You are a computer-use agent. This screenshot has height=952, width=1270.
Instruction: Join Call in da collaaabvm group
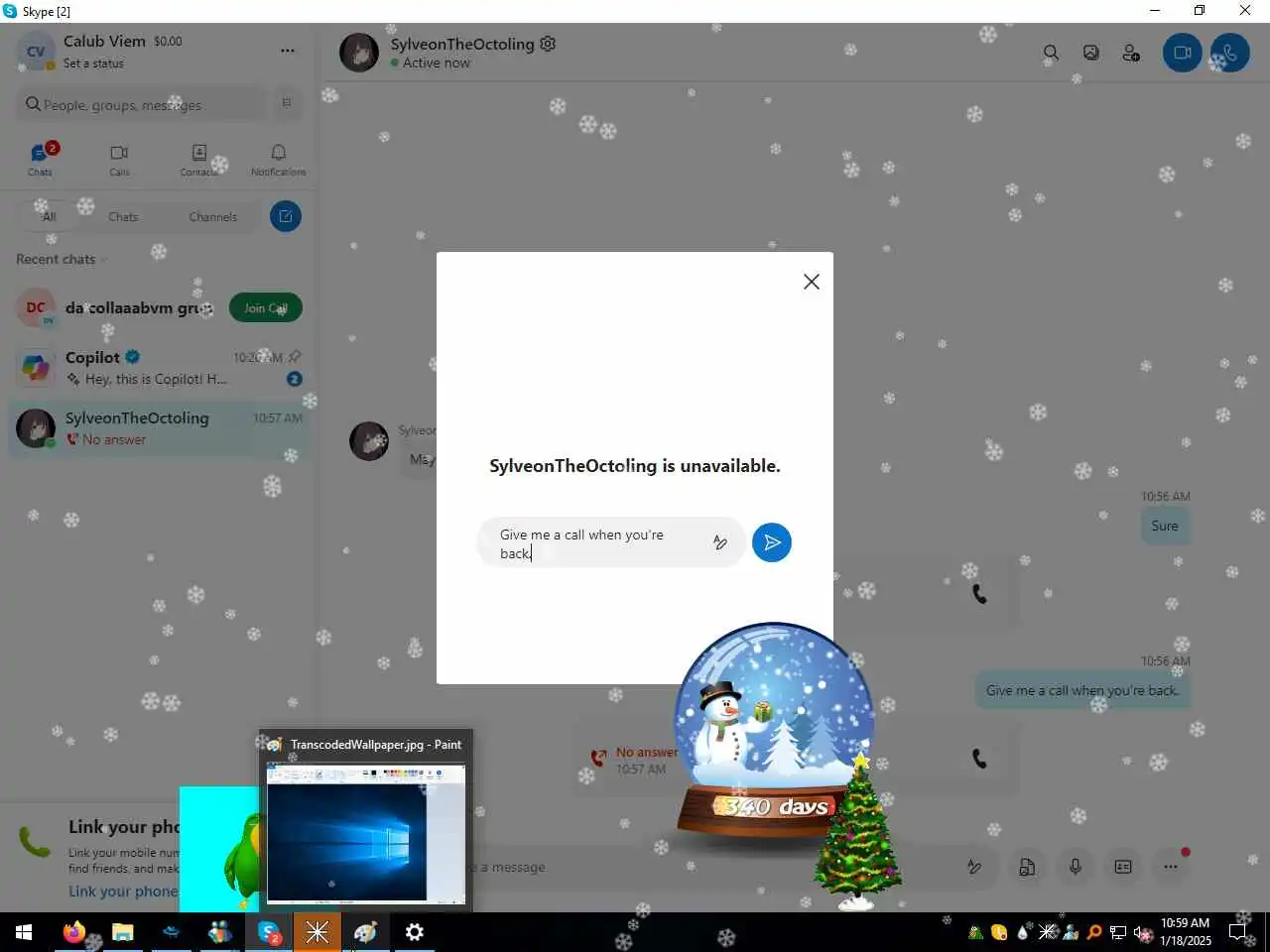(x=266, y=308)
